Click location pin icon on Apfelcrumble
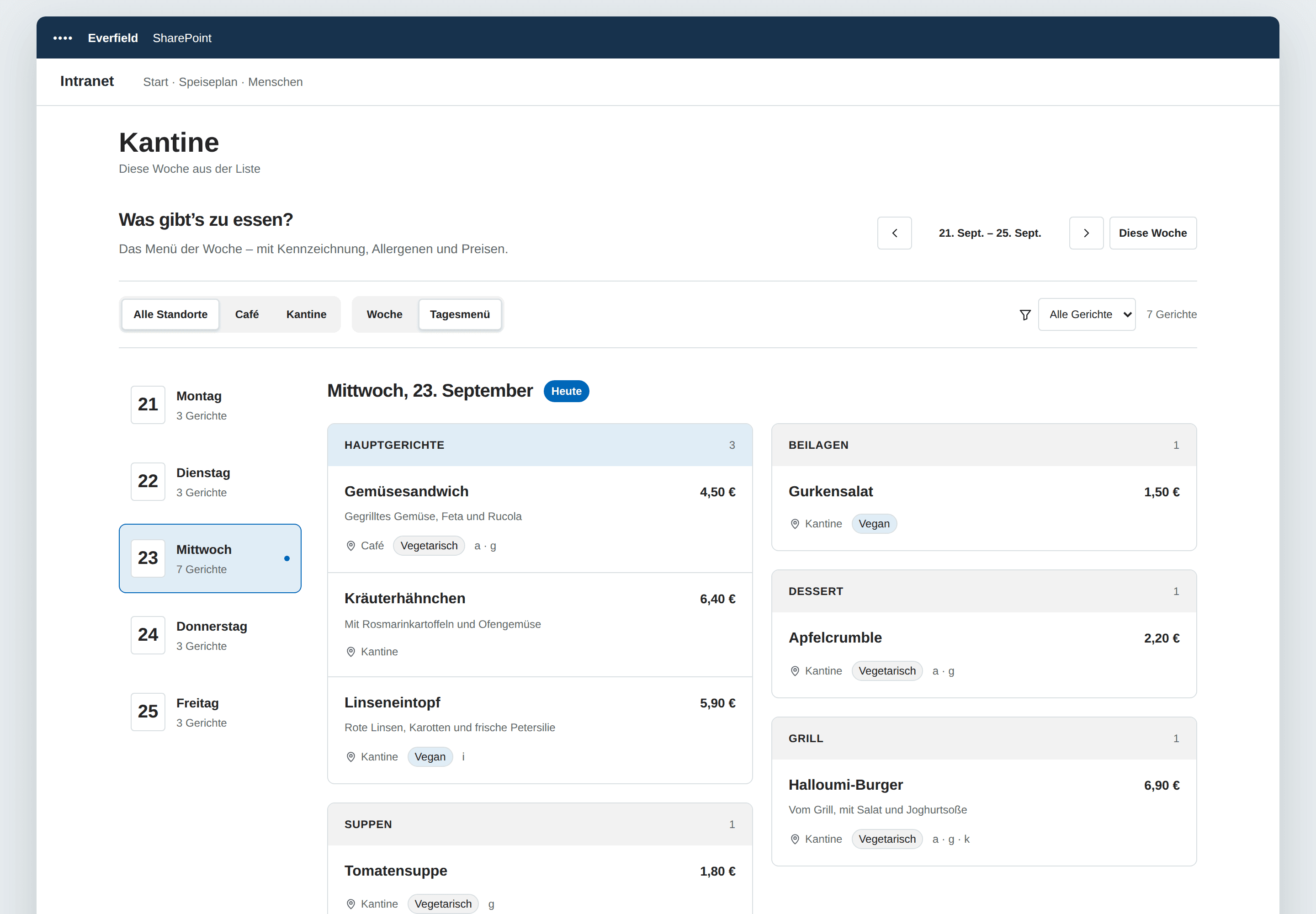The width and height of the screenshot is (1316, 914). click(x=794, y=670)
